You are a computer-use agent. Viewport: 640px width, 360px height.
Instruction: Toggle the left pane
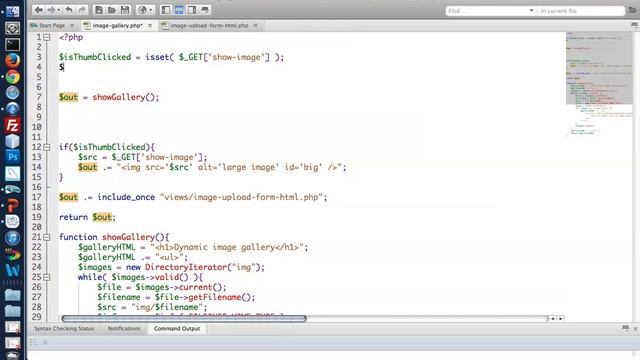pyautogui.click(x=166, y=10)
